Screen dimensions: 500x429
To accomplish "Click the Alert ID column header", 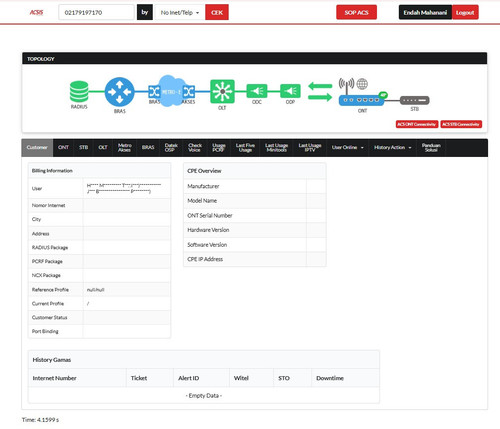I will pyautogui.click(x=188, y=378).
